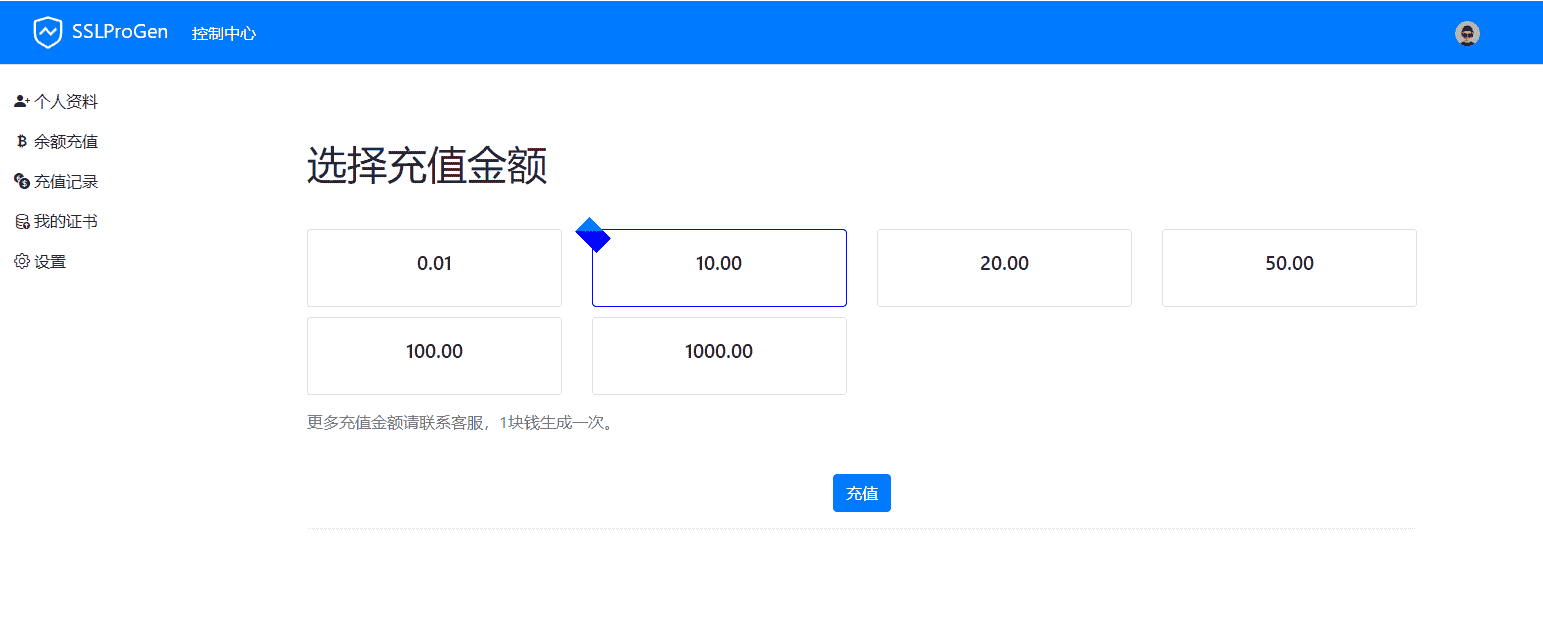Open 设置 sidebar item

[50, 262]
